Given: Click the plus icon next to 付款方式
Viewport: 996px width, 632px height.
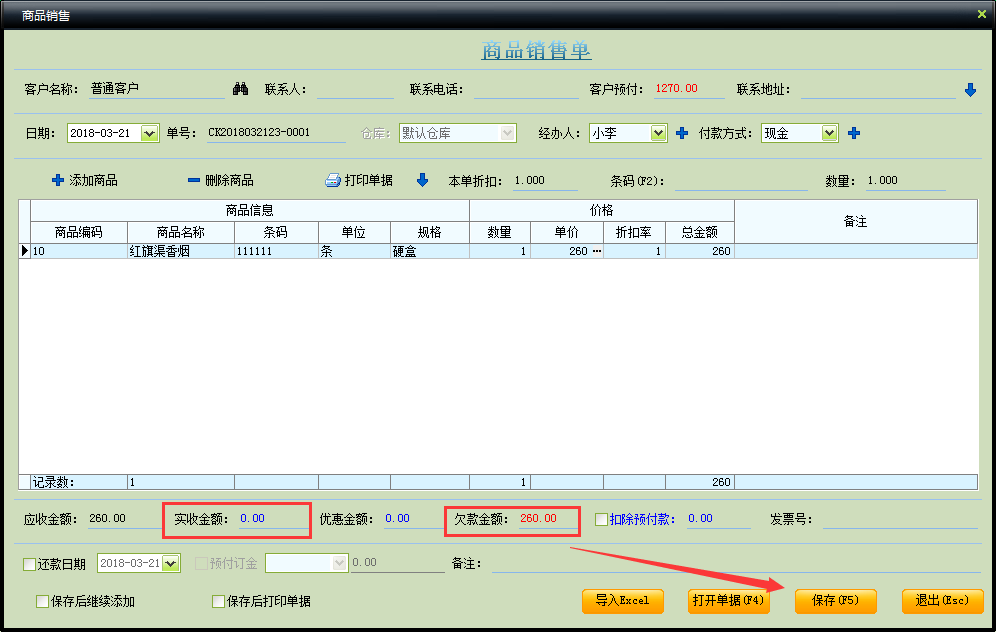Looking at the screenshot, I should coord(854,133).
